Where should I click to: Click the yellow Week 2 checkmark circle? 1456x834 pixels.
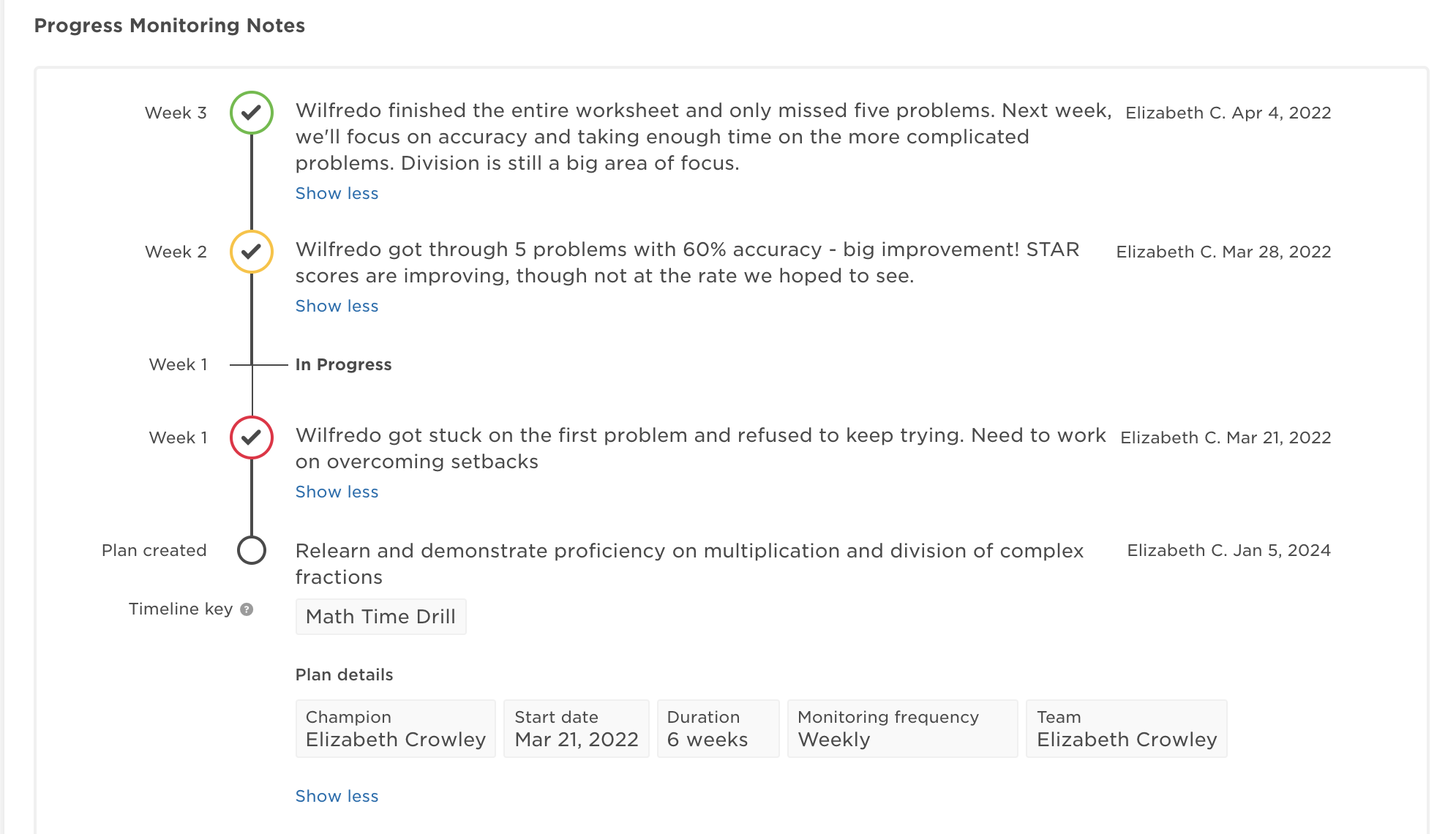click(252, 252)
